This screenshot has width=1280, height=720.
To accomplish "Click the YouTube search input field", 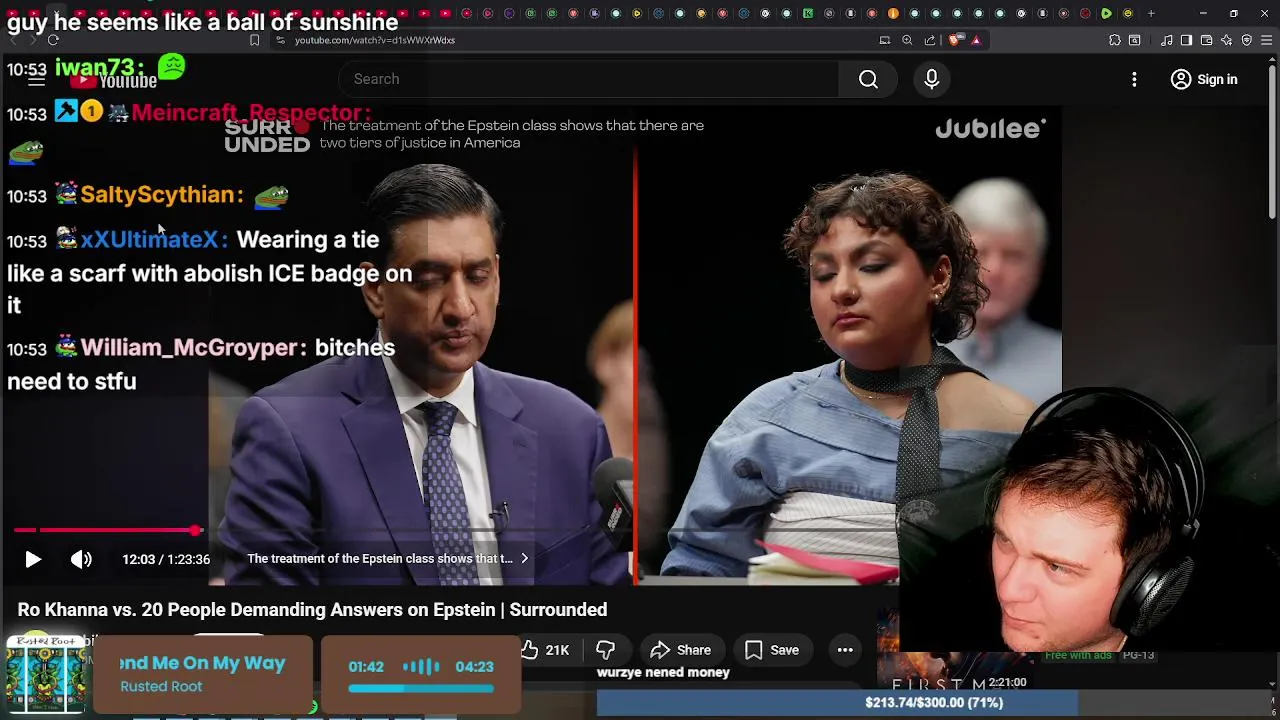I will [590, 79].
